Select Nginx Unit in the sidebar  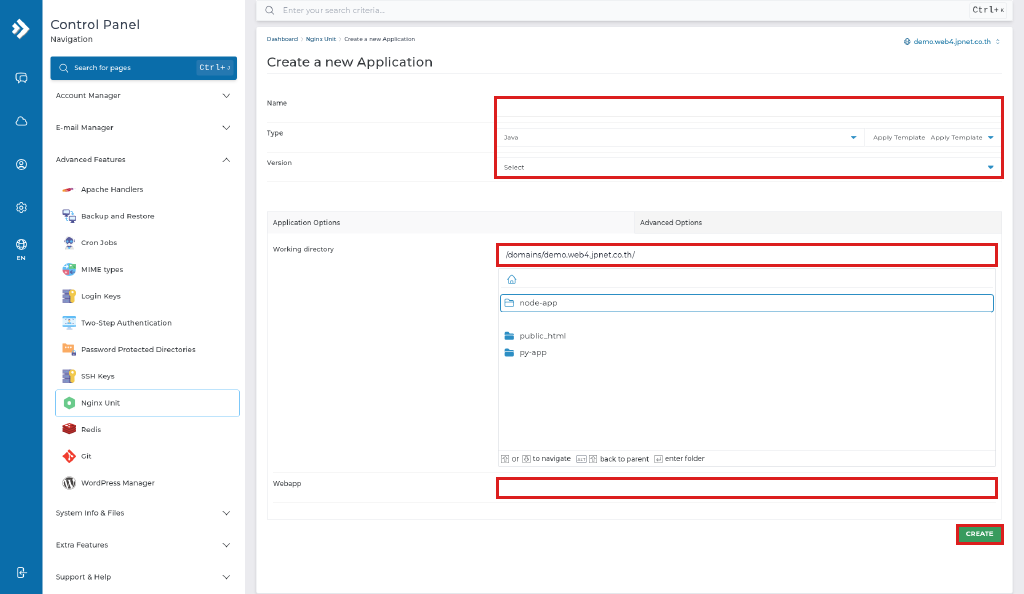148,403
